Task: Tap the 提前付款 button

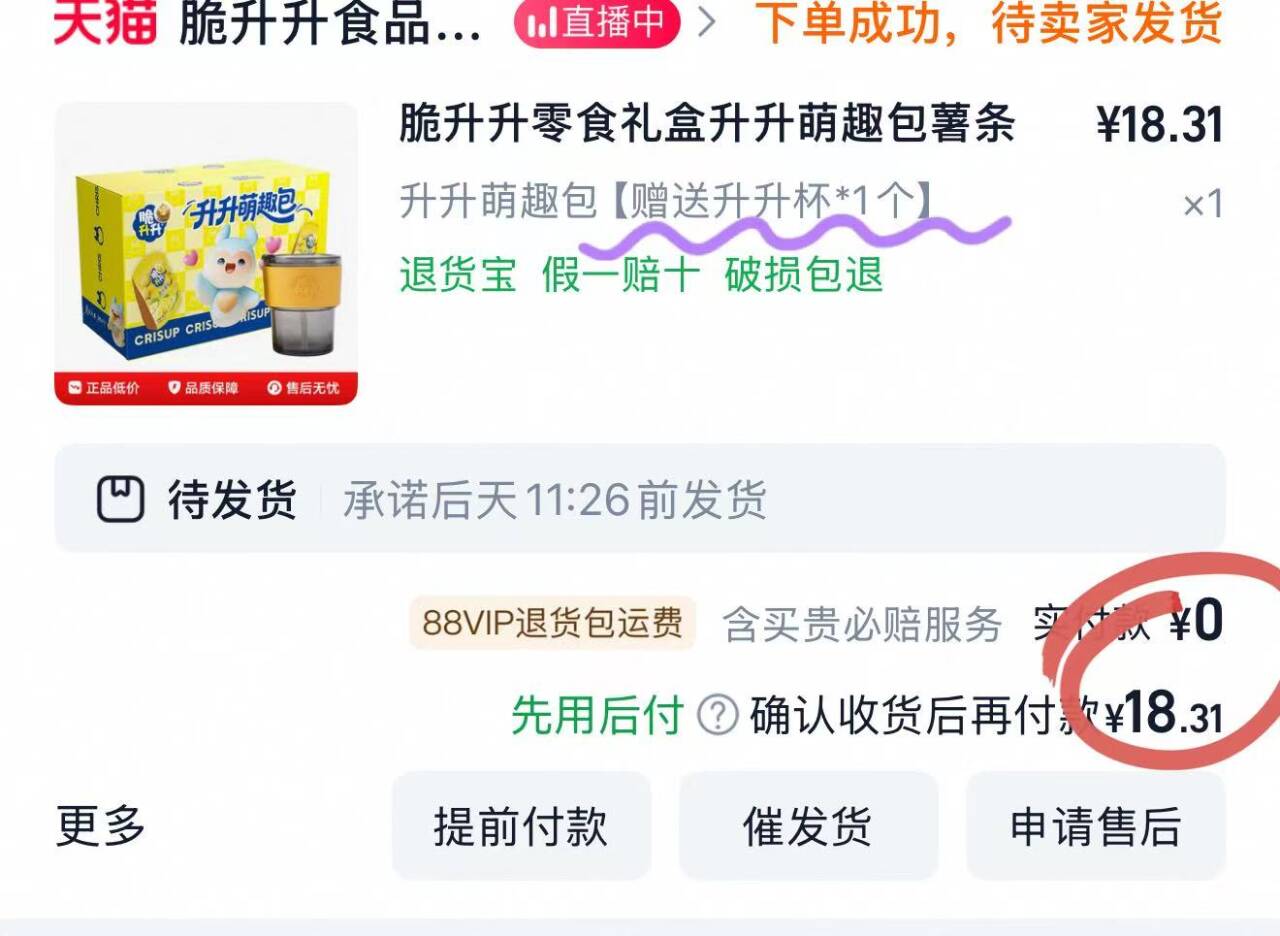Action: (521, 826)
